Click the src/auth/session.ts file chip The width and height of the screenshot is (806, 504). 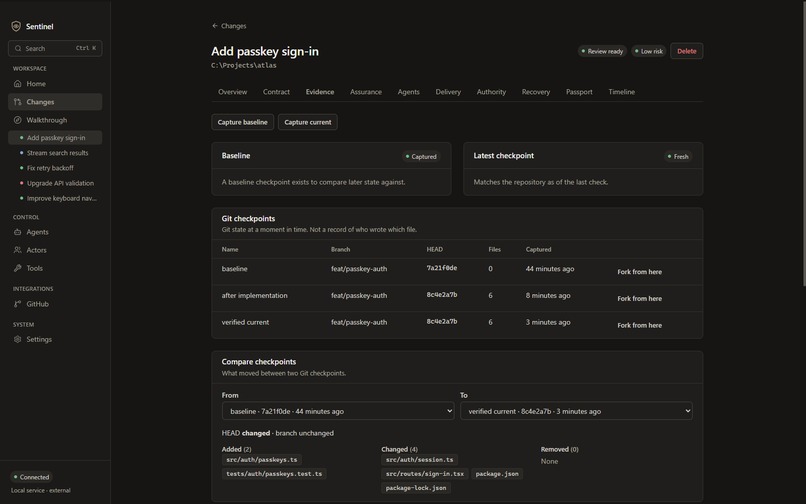point(419,460)
